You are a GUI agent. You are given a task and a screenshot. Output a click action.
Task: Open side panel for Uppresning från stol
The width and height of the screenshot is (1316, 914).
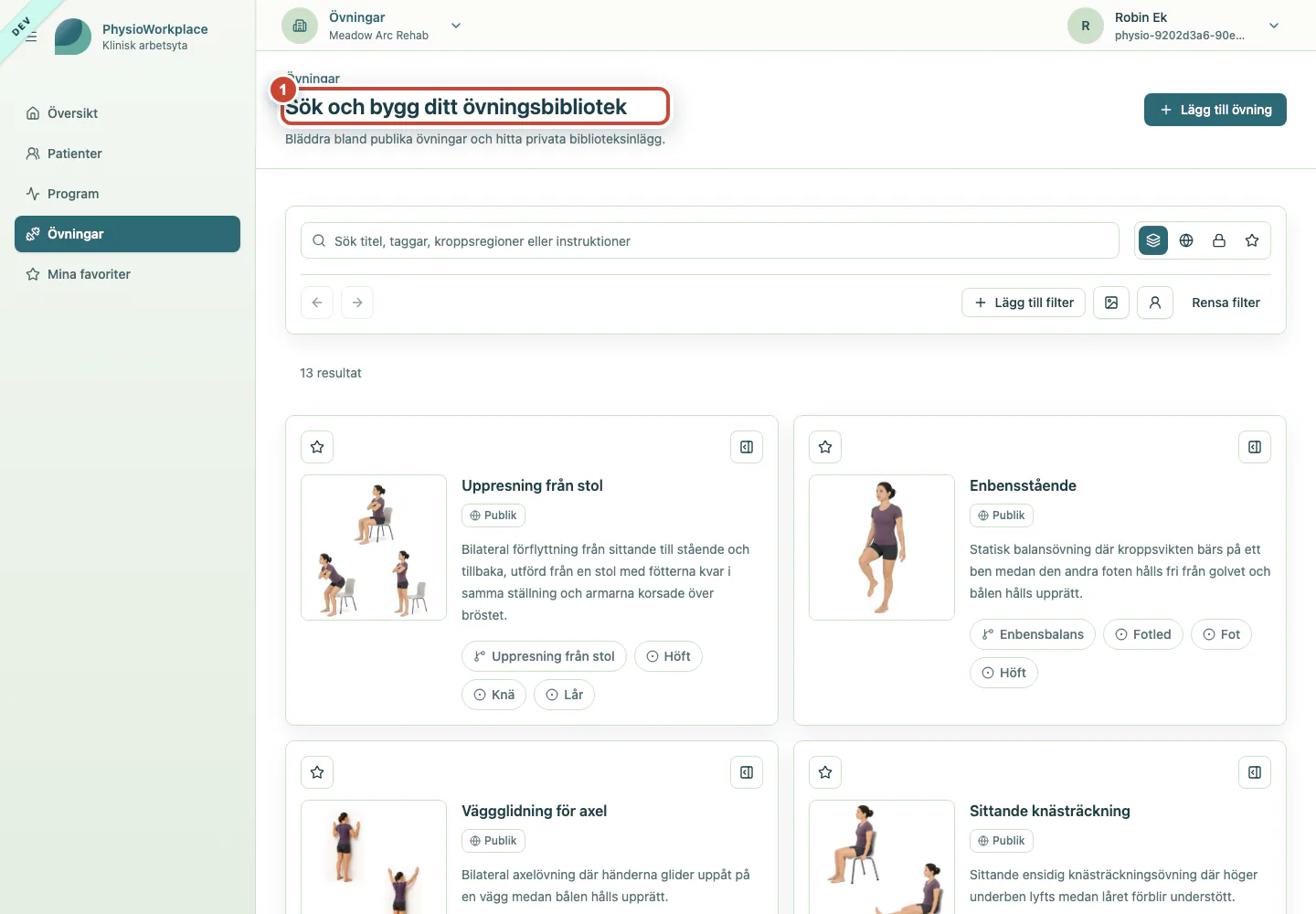747,447
